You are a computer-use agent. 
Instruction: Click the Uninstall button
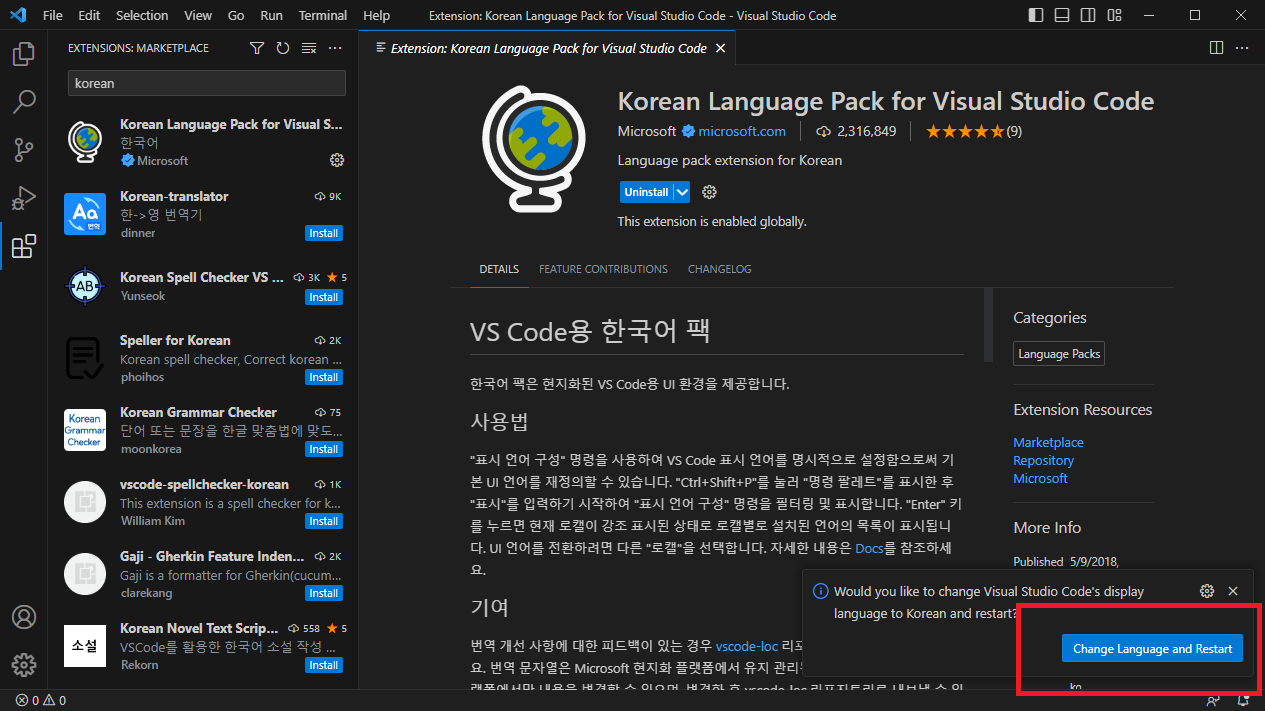(x=646, y=192)
